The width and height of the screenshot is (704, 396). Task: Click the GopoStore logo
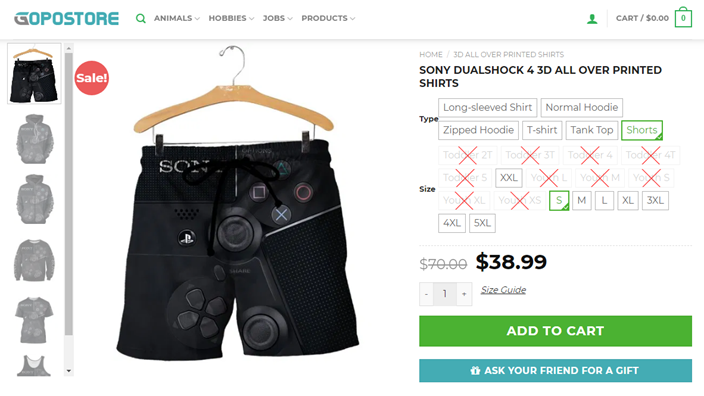coord(66,18)
